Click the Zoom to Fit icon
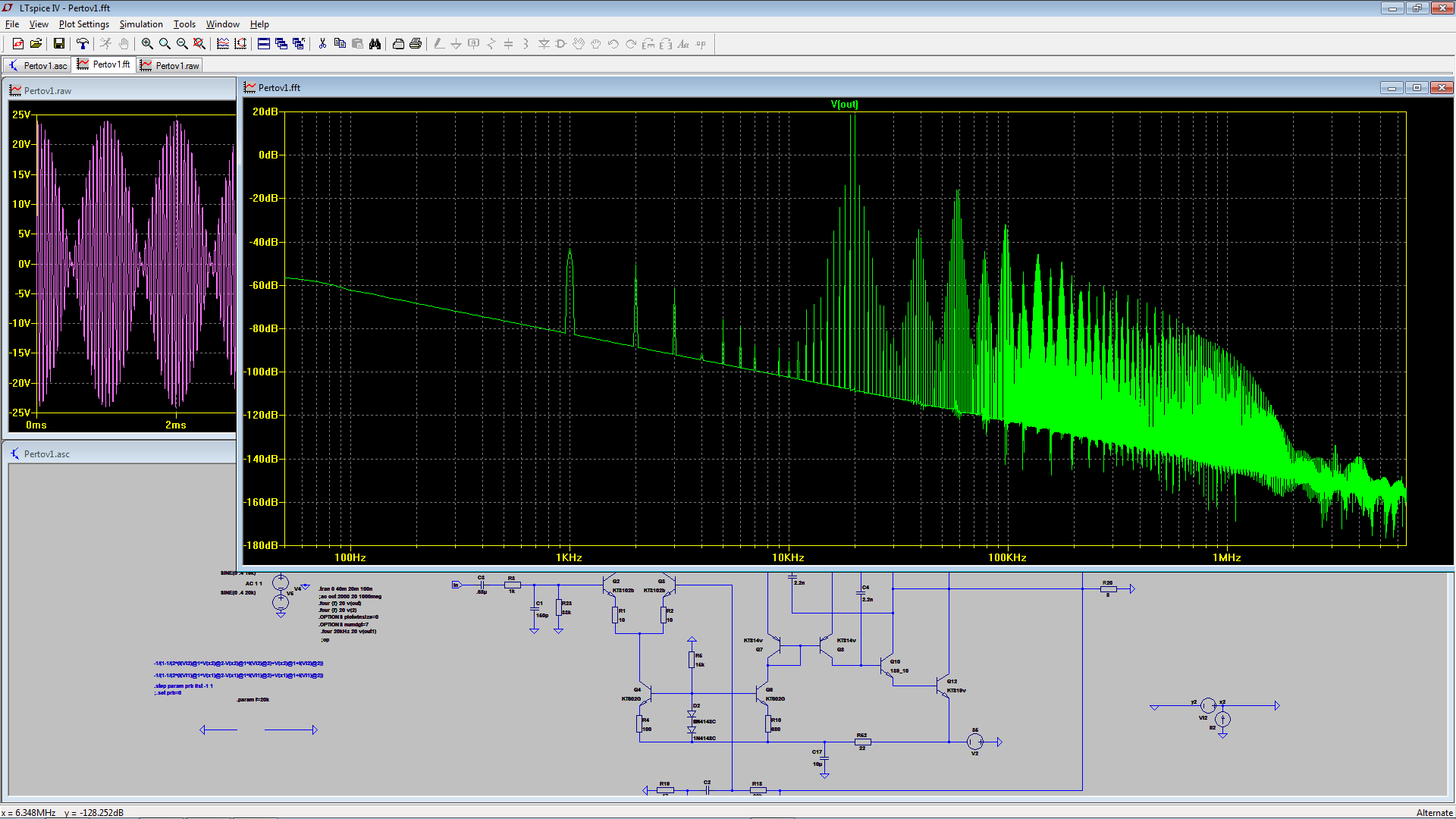1456x819 pixels. (199, 44)
